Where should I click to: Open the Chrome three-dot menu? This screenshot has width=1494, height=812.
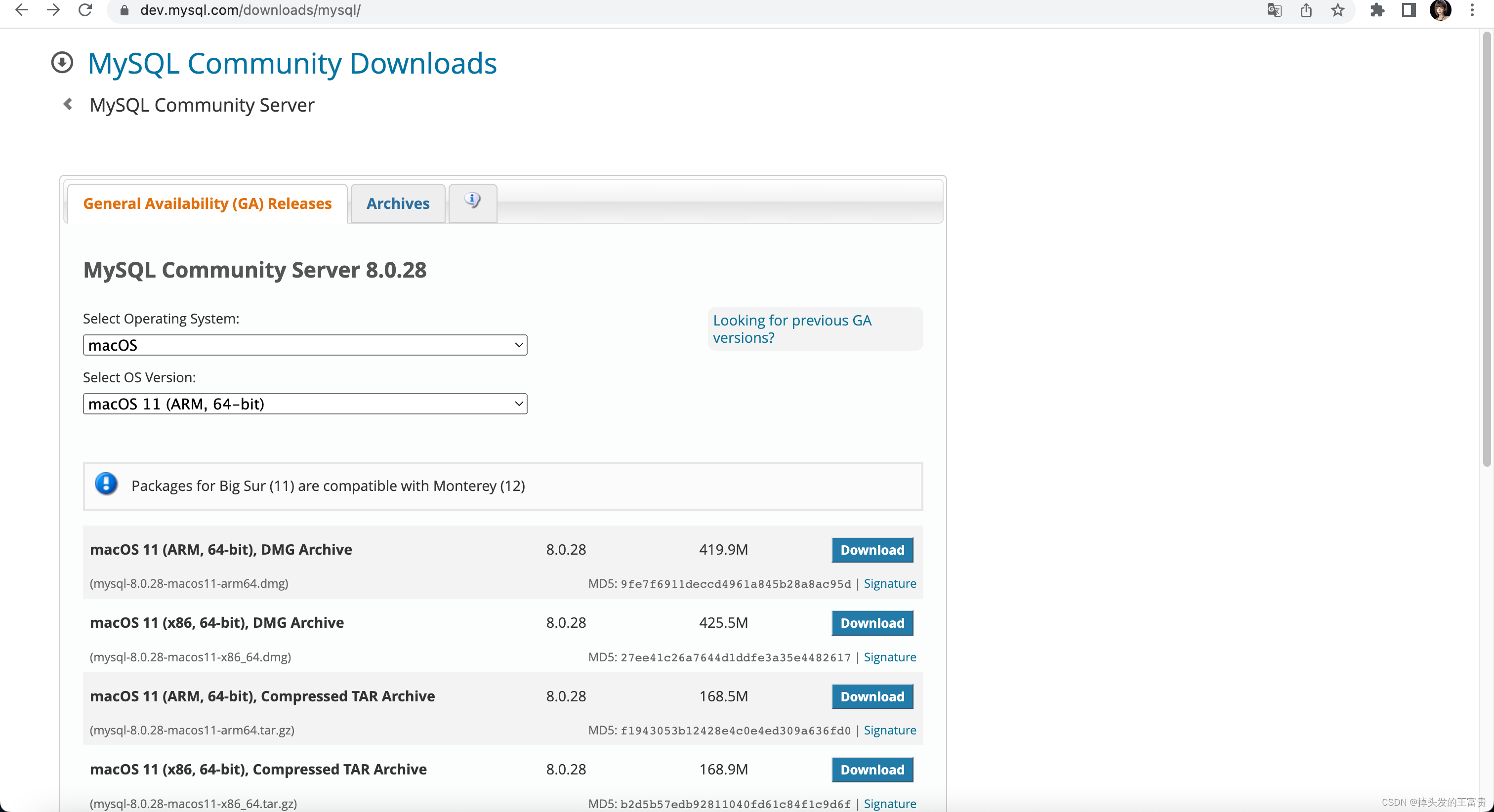tap(1472, 10)
